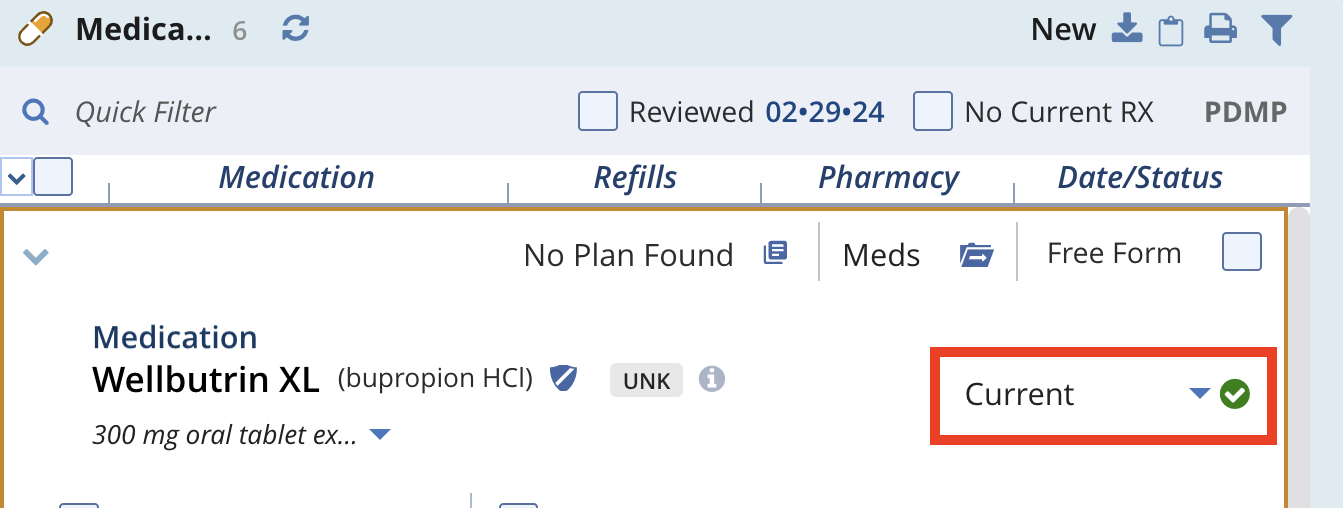This screenshot has width=1344, height=508.
Task: Click the download icon next to New
Action: (1127, 29)
